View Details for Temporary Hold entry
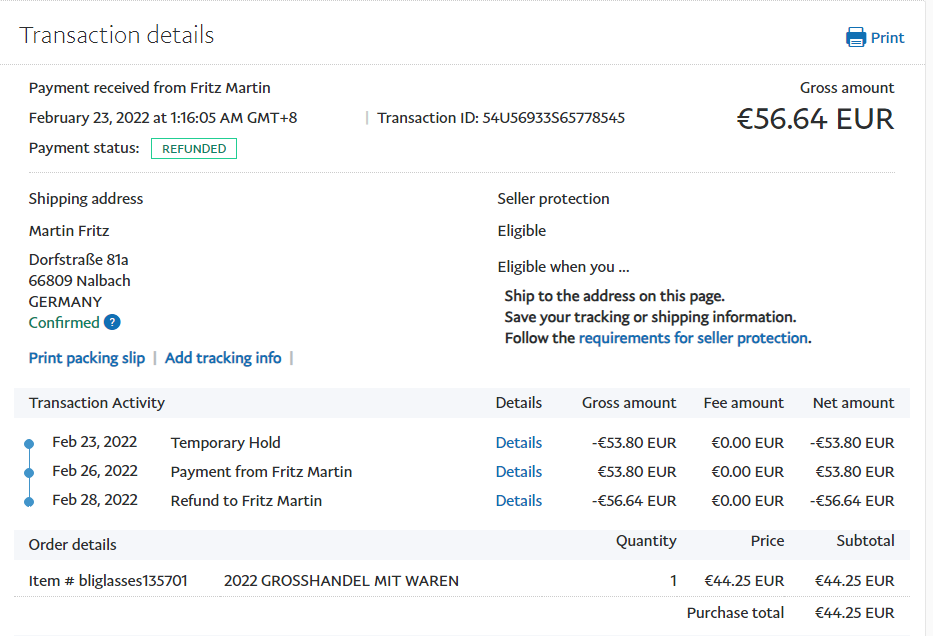 point(518,443)
